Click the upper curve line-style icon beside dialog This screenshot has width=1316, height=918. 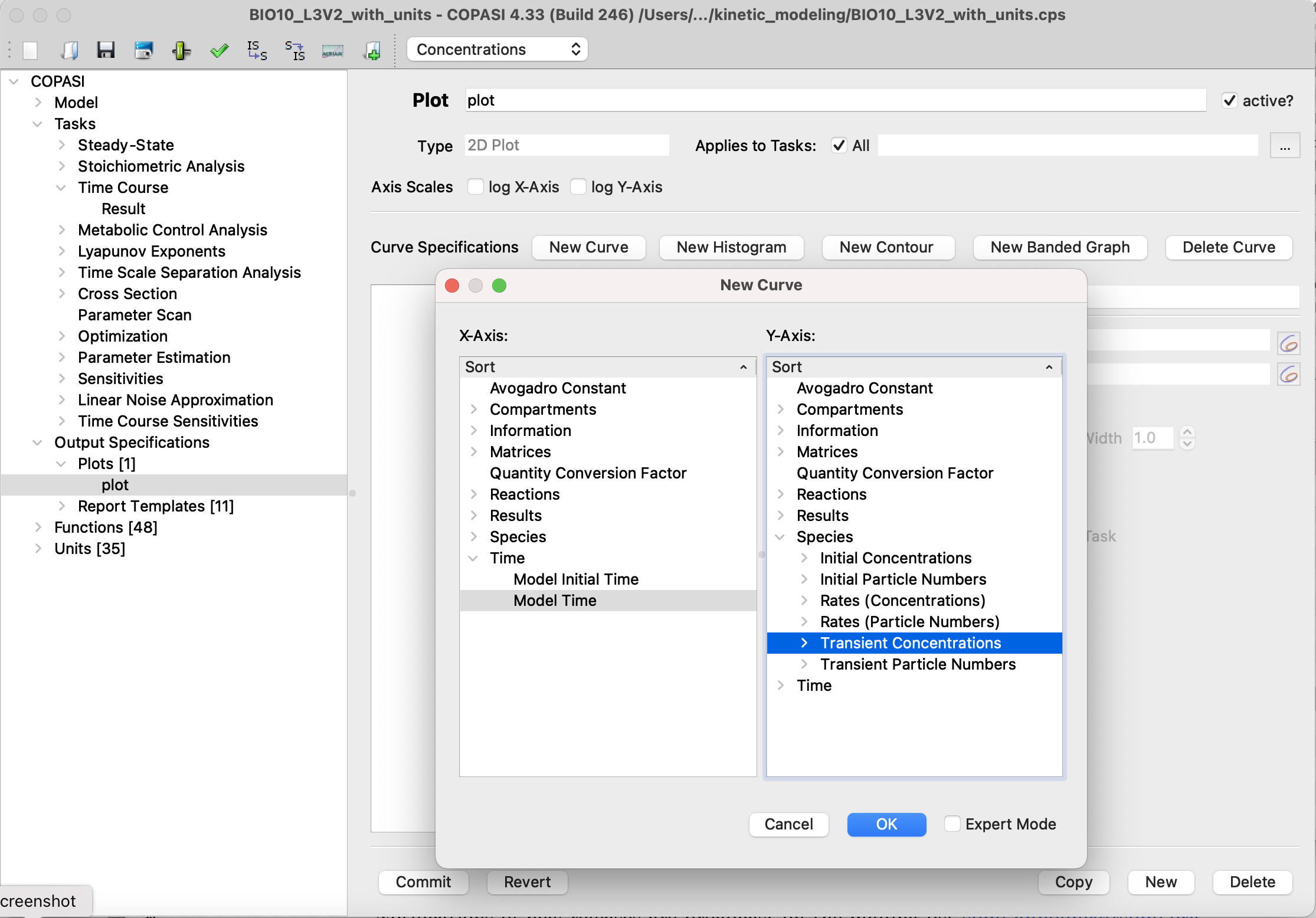1289,343
